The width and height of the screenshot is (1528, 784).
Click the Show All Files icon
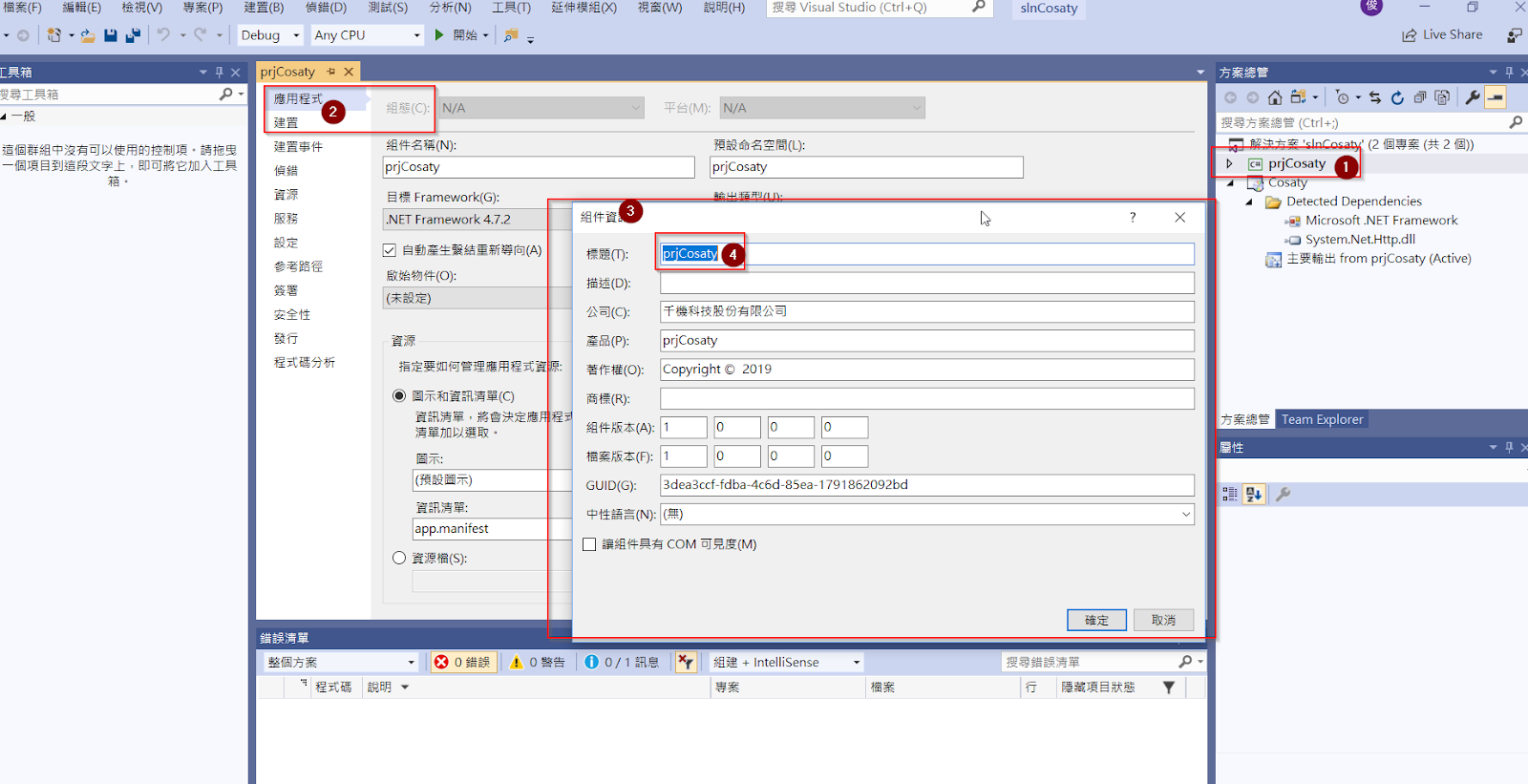point(1442,97)
